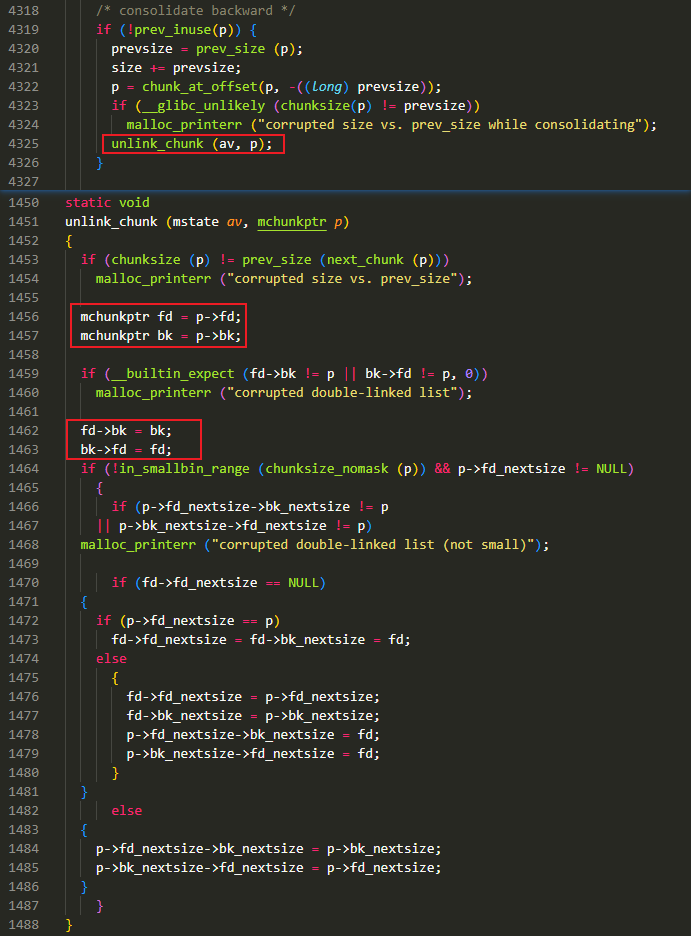
Task: Place cursor on 'mchunkptr bk = p->bk;' line
Action: [x=161, y=335]
